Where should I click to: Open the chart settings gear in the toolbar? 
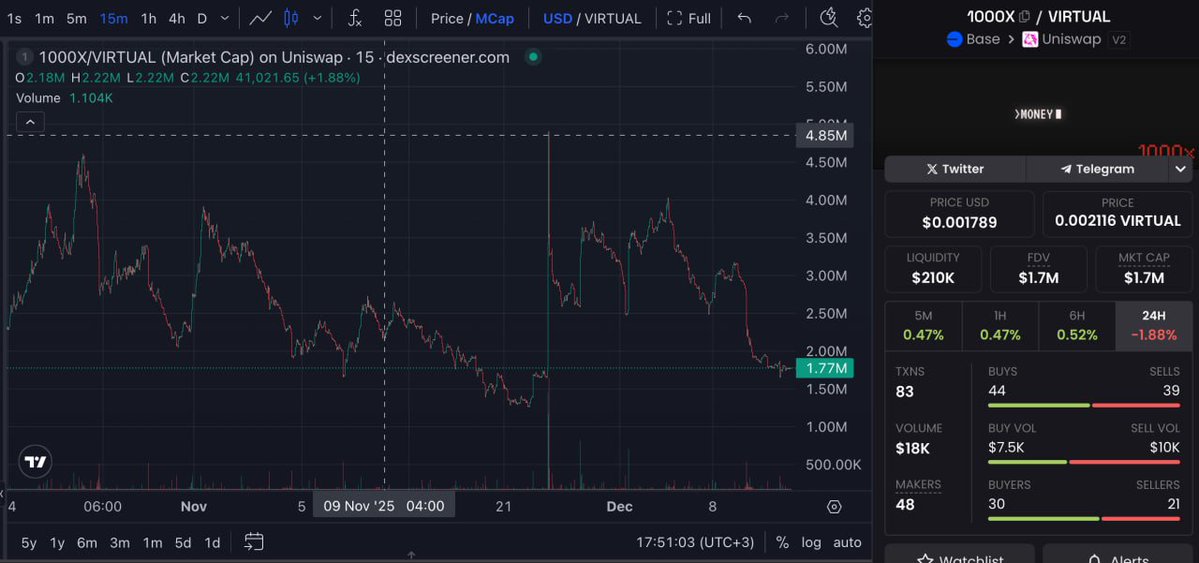865,18
